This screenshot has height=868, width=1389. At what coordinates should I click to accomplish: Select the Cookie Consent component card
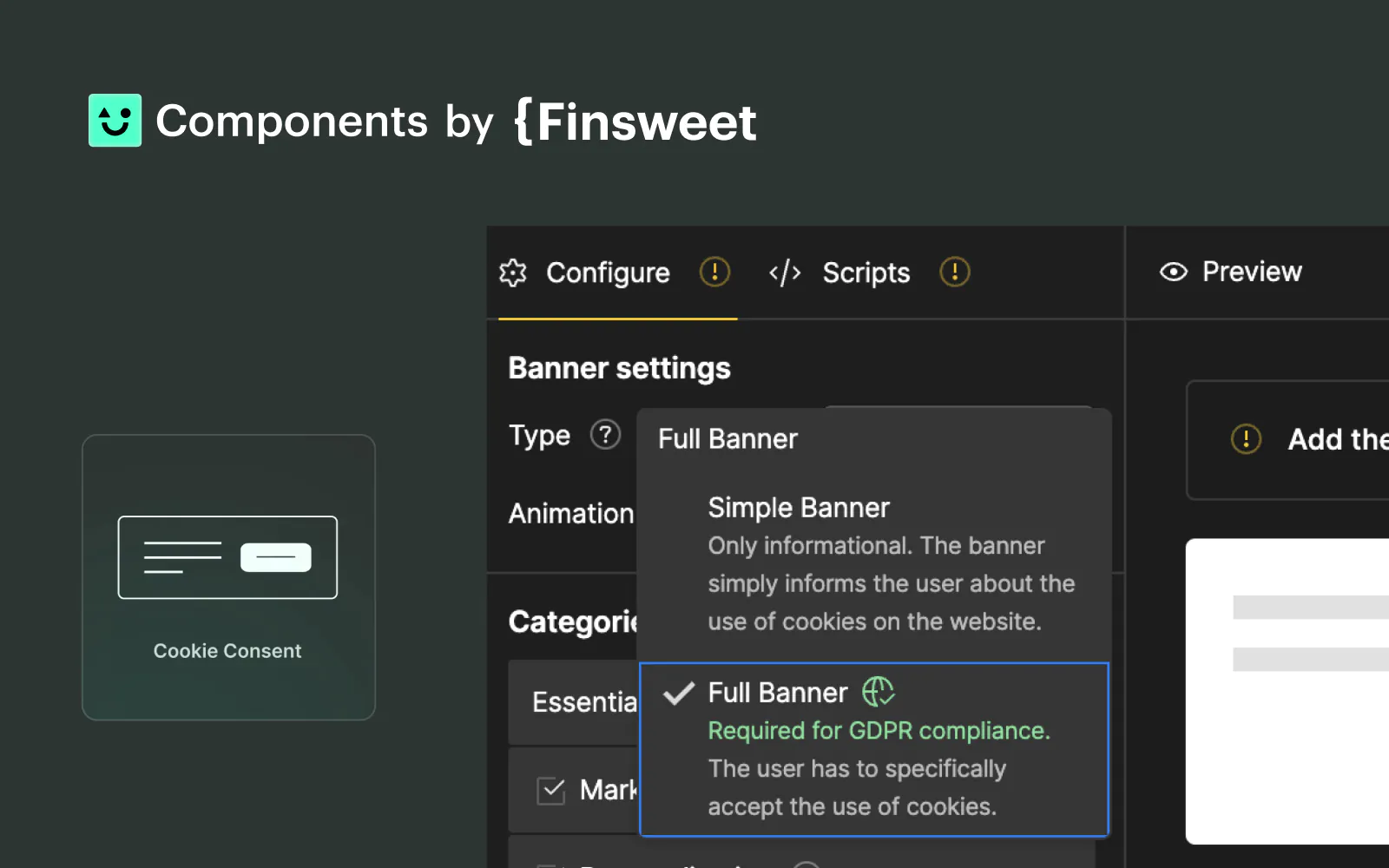pos(228,577)
